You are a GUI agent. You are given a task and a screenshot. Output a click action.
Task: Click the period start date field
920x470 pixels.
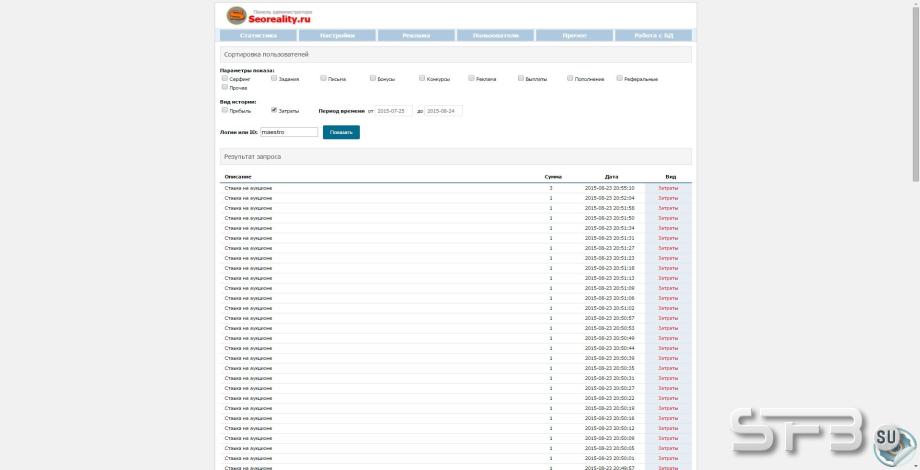394,110
